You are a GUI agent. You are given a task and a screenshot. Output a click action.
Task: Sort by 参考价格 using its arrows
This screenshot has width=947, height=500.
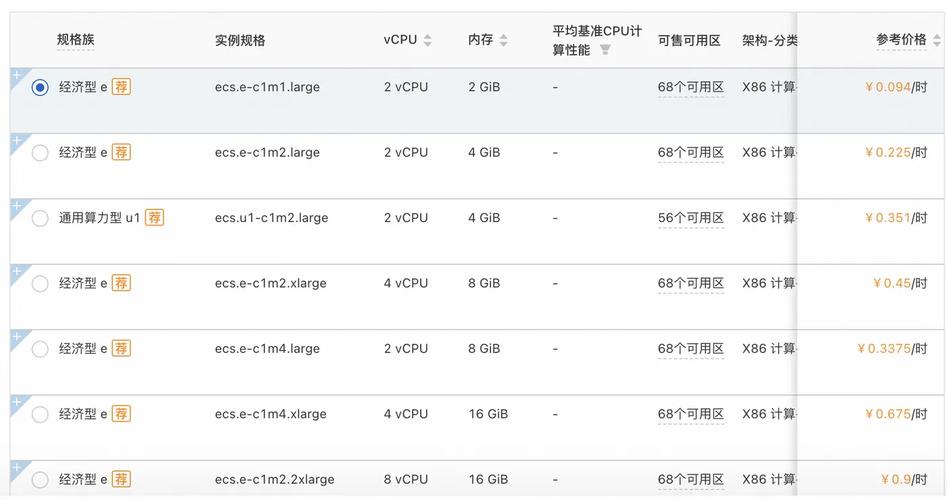point(936,41)
